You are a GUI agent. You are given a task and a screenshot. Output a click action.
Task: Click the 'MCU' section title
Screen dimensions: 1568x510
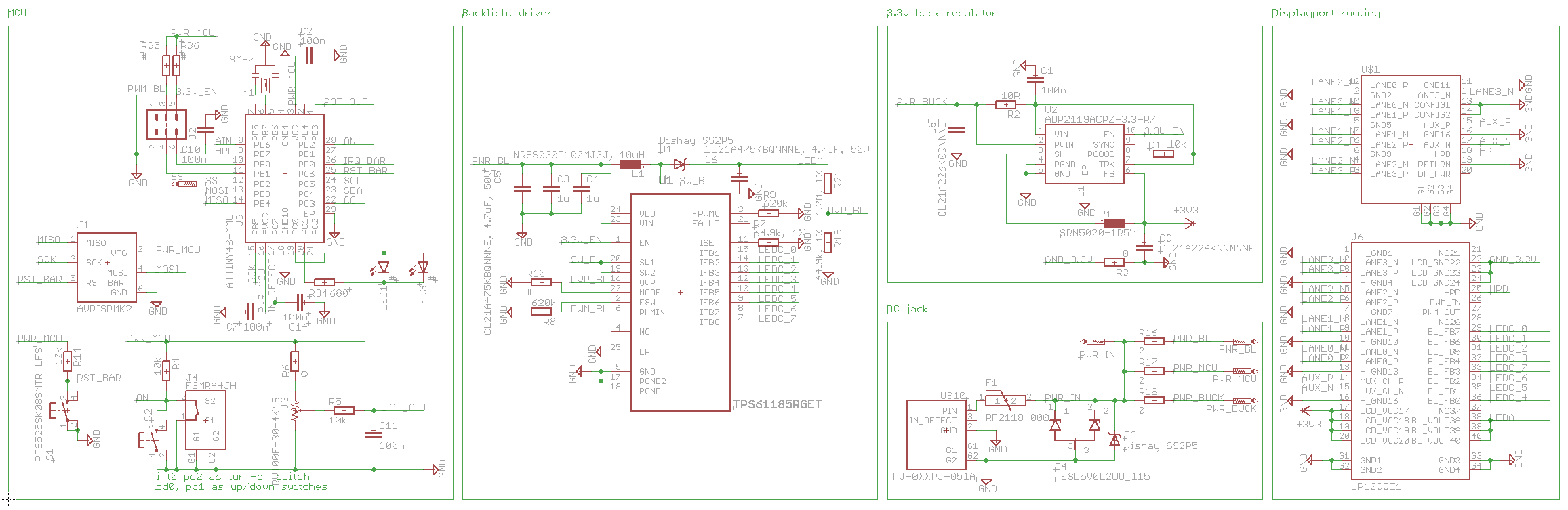tap(17, 13)
